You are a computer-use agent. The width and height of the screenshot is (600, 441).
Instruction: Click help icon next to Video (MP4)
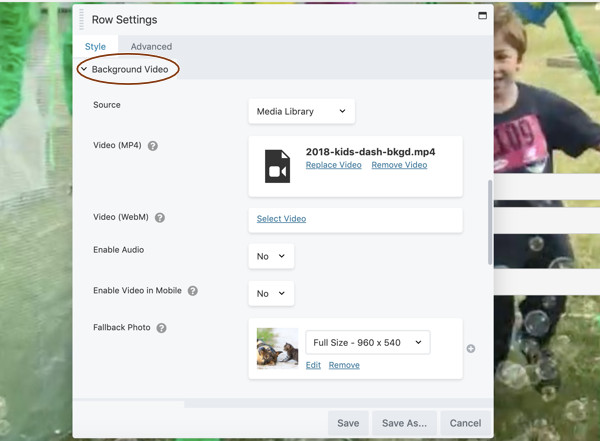[x=153, y=146]
